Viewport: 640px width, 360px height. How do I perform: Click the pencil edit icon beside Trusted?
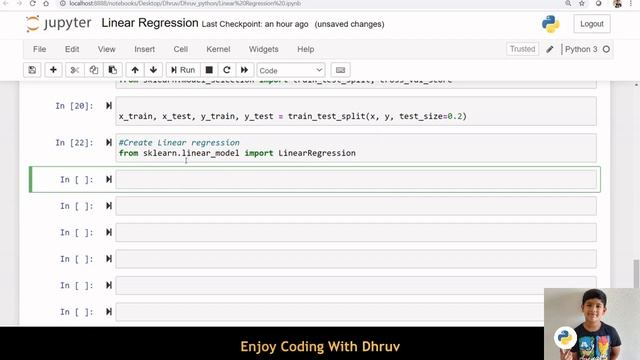[550, 49]
